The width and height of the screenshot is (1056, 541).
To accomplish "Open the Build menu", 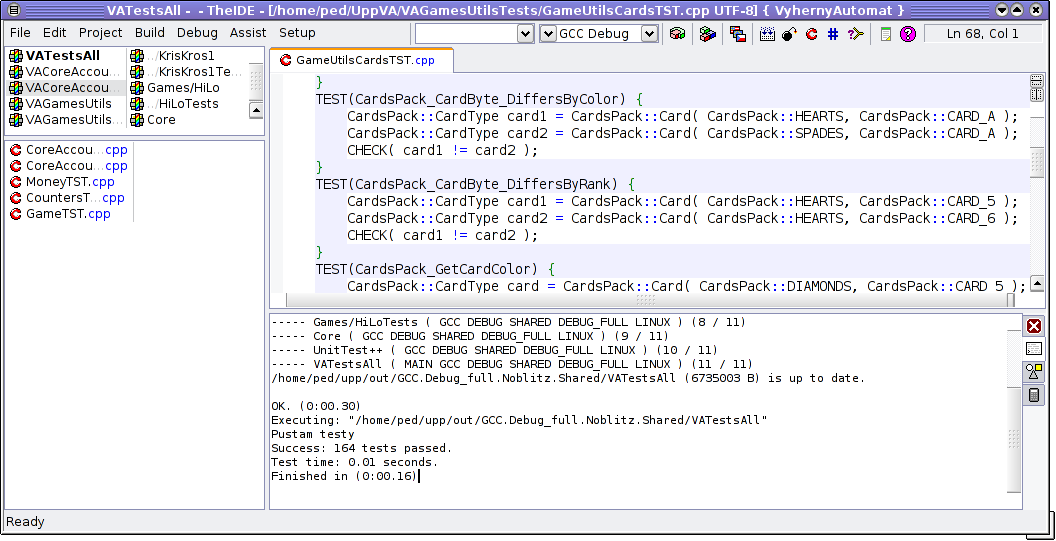I will tap(150, 33).
